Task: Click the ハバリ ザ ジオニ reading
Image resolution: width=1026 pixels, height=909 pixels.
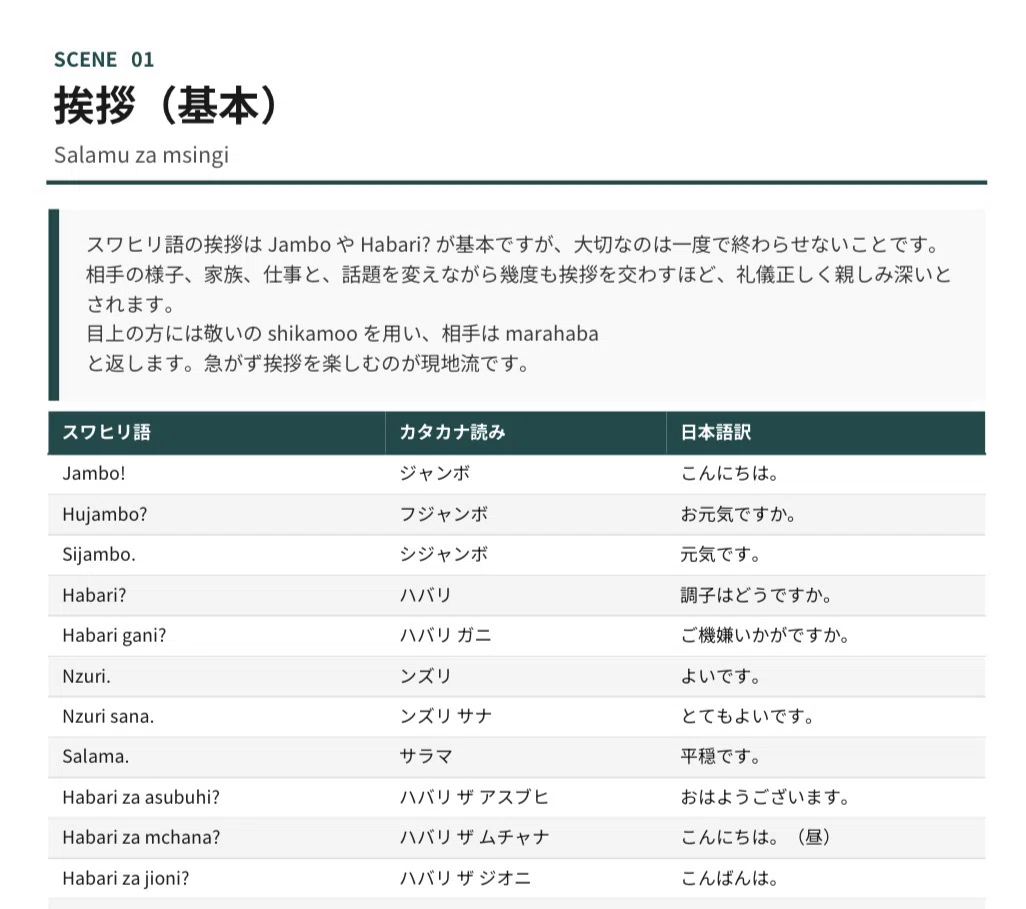Action: tap(465, 878)
